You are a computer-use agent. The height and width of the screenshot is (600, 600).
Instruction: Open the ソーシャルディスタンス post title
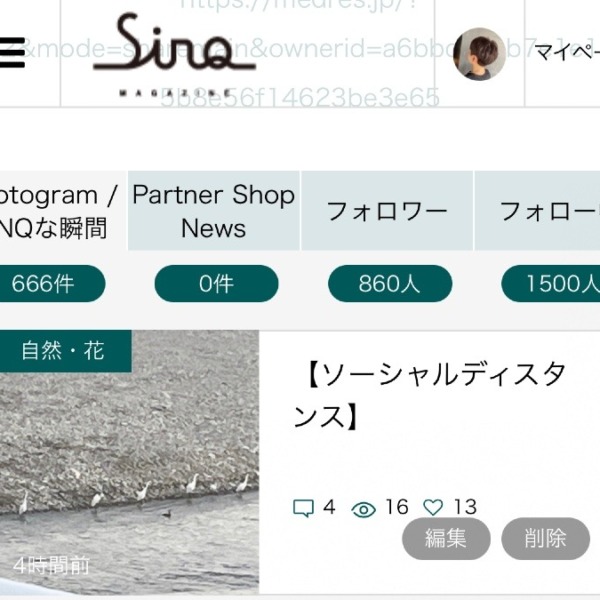429,395
